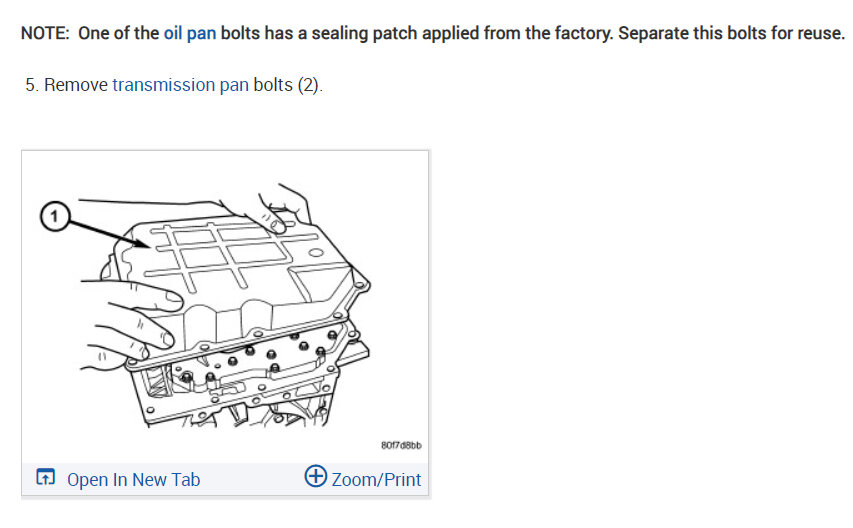Open the 'oil pan' hyperlink in the note

pyautogui.click(x=190, y=33)
